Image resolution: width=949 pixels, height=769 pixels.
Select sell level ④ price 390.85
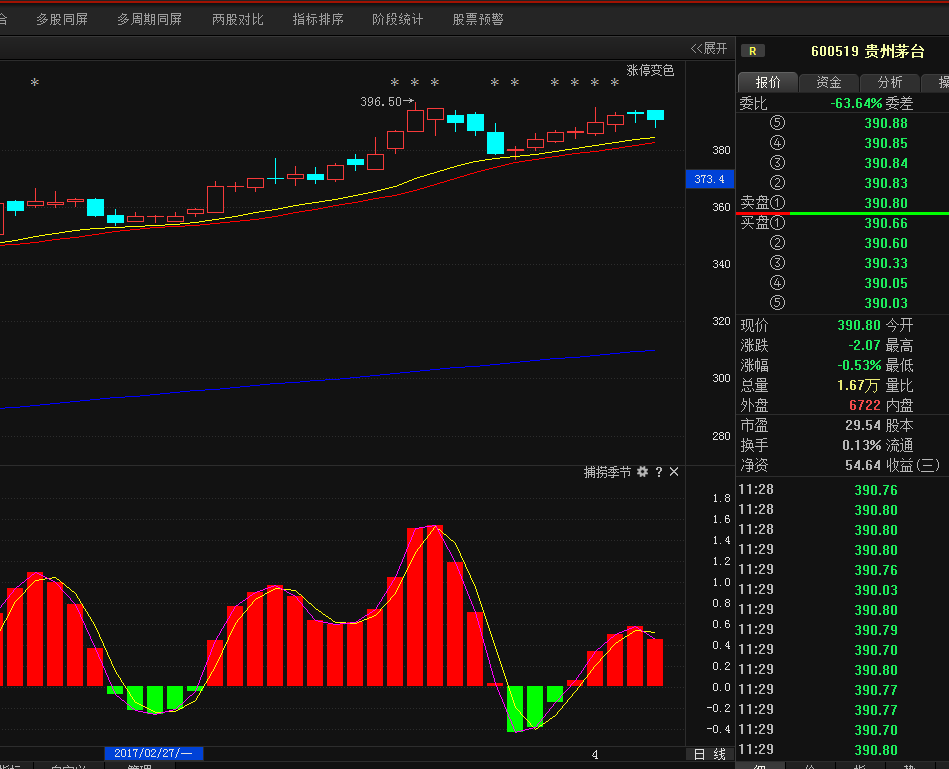[885, 143]
